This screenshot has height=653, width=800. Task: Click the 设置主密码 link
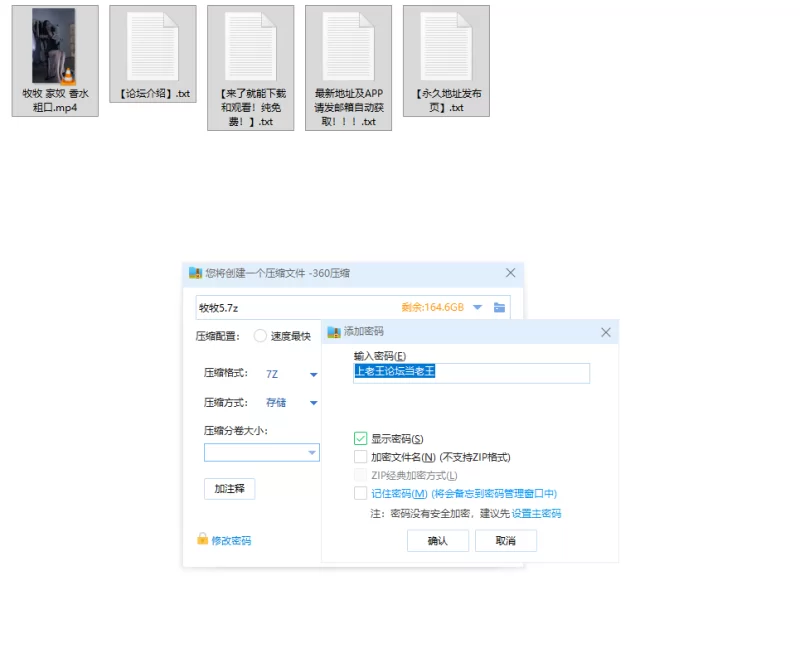click(x=536, y=514)
